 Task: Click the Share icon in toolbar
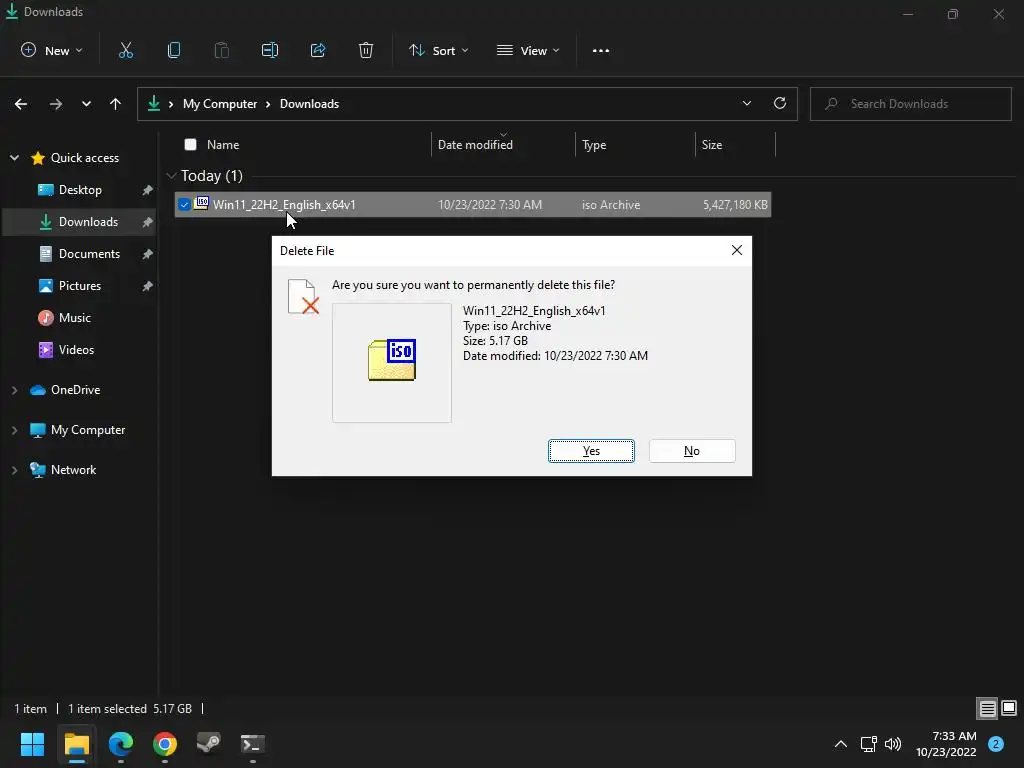click(318, 50)
